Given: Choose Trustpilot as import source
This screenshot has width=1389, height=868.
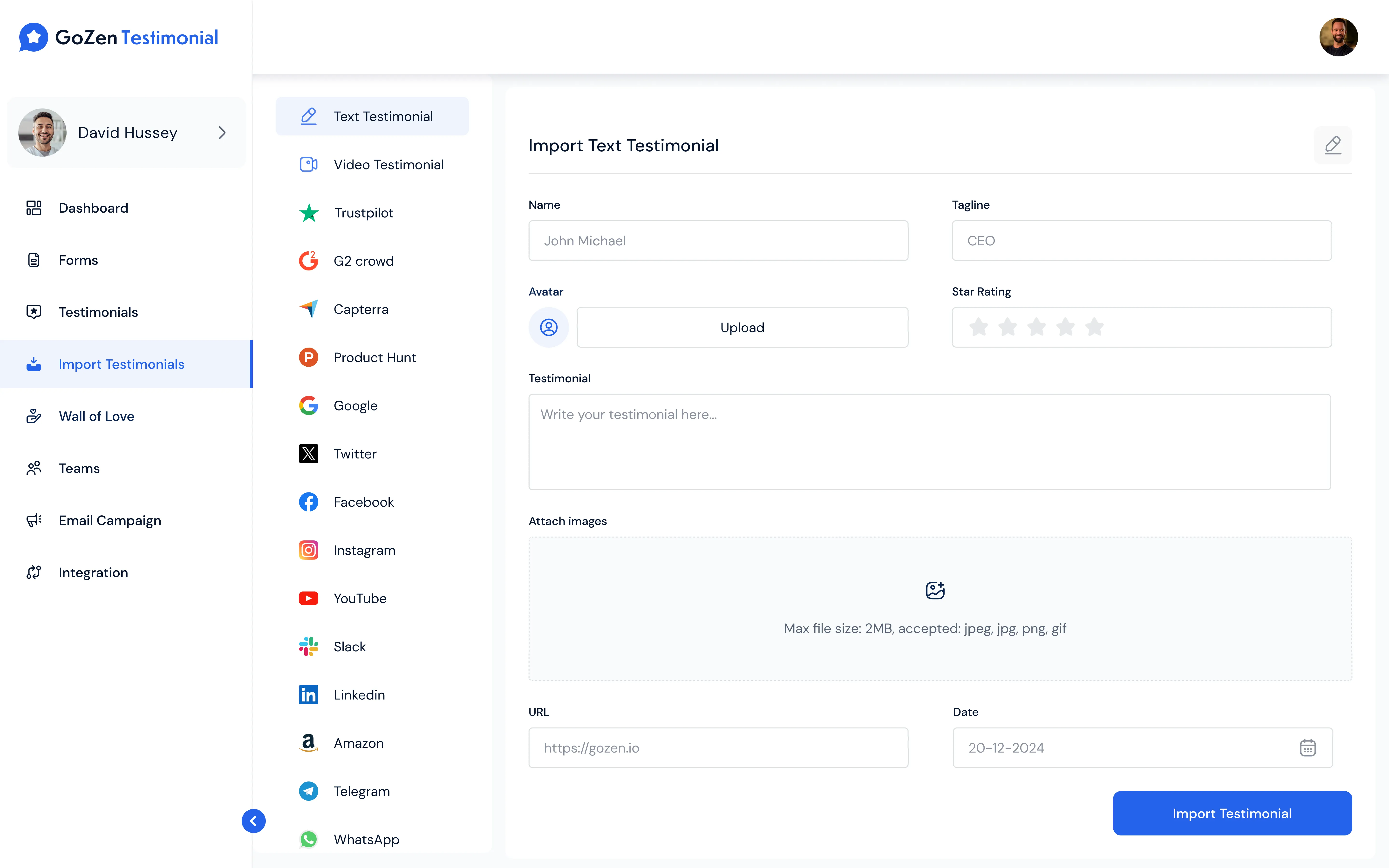Looking at the screenshot, I should pos(372,213).
